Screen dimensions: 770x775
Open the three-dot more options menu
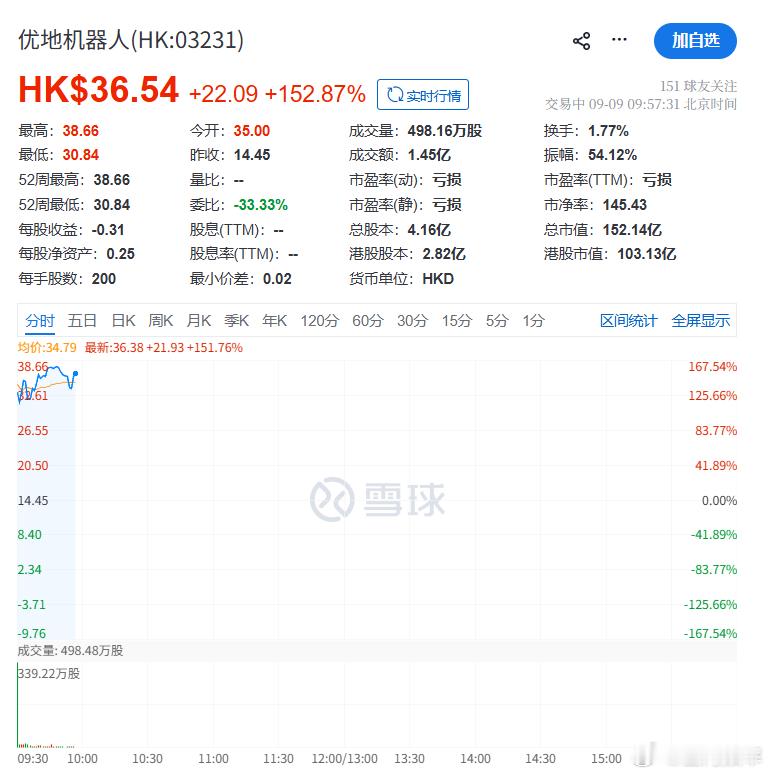point(619,39)
